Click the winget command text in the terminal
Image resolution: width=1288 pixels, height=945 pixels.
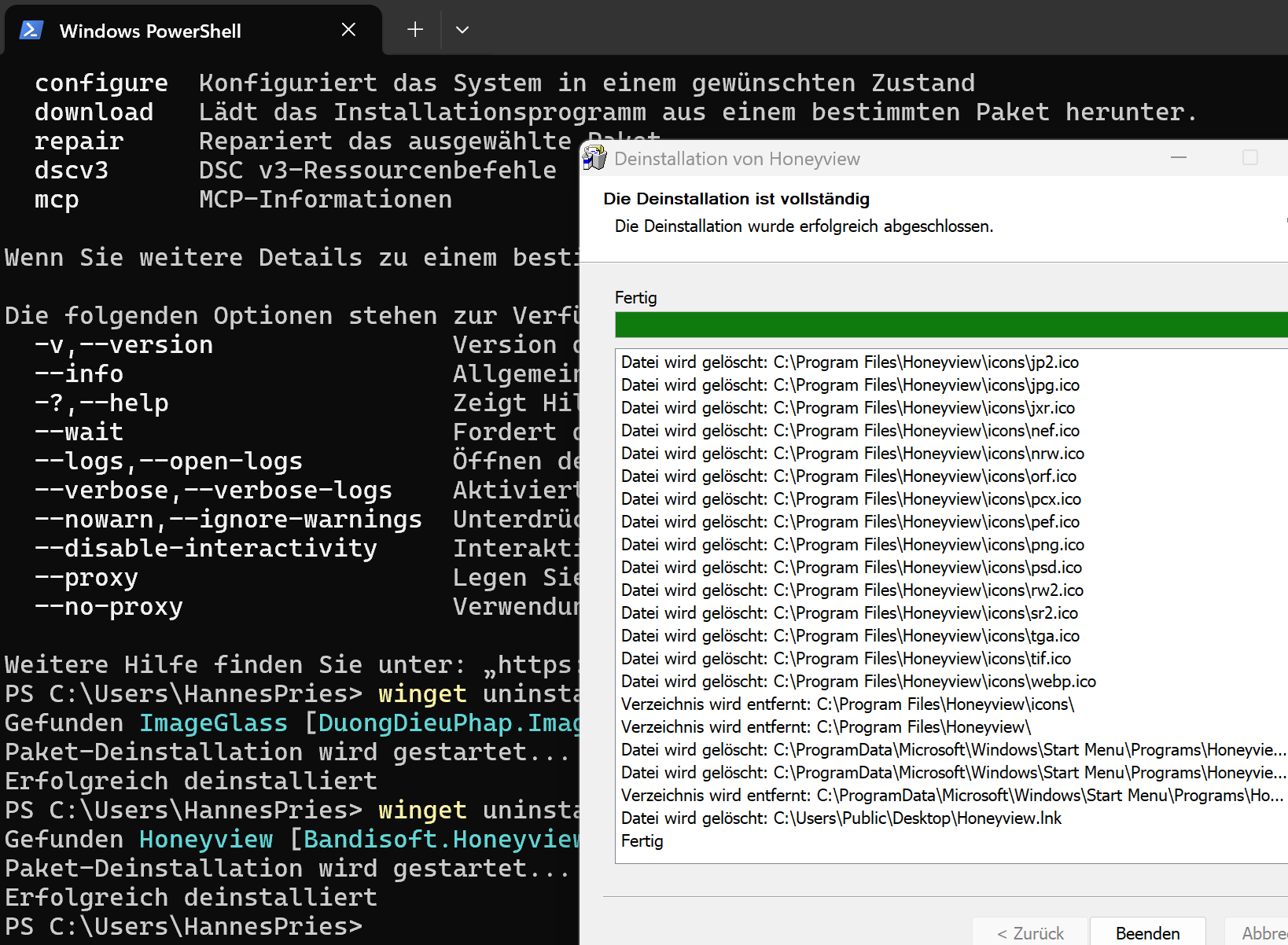coord(422,693)
